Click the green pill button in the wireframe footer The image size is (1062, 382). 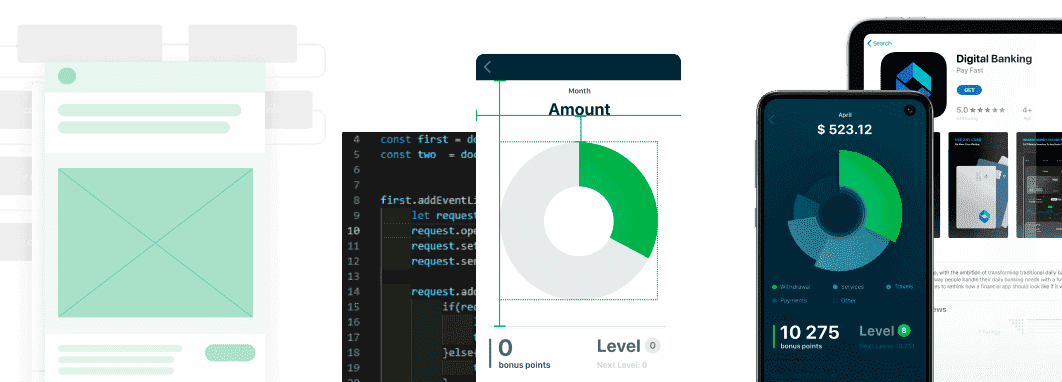click(x=230, y=353)
